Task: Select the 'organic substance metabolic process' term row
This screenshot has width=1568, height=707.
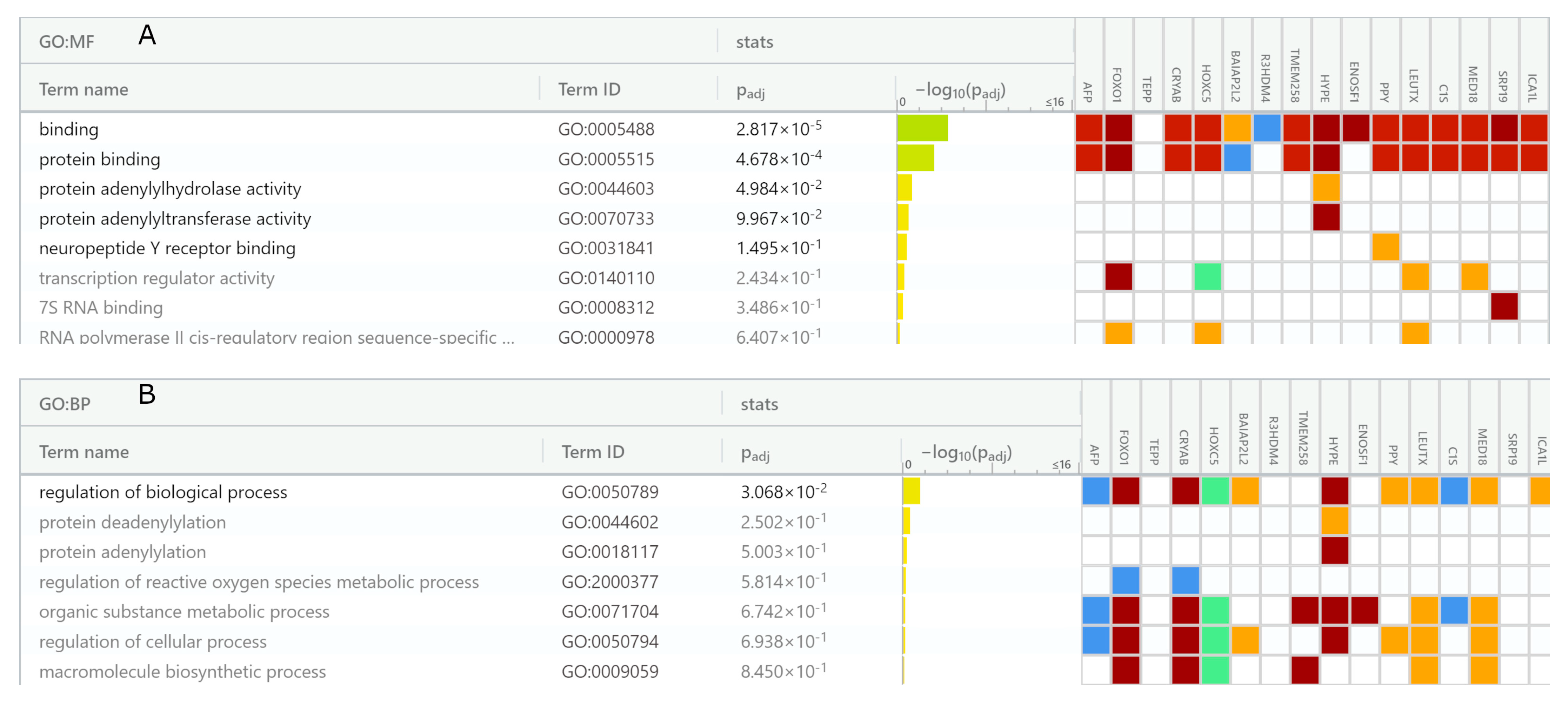Action: tap(184, 612)
